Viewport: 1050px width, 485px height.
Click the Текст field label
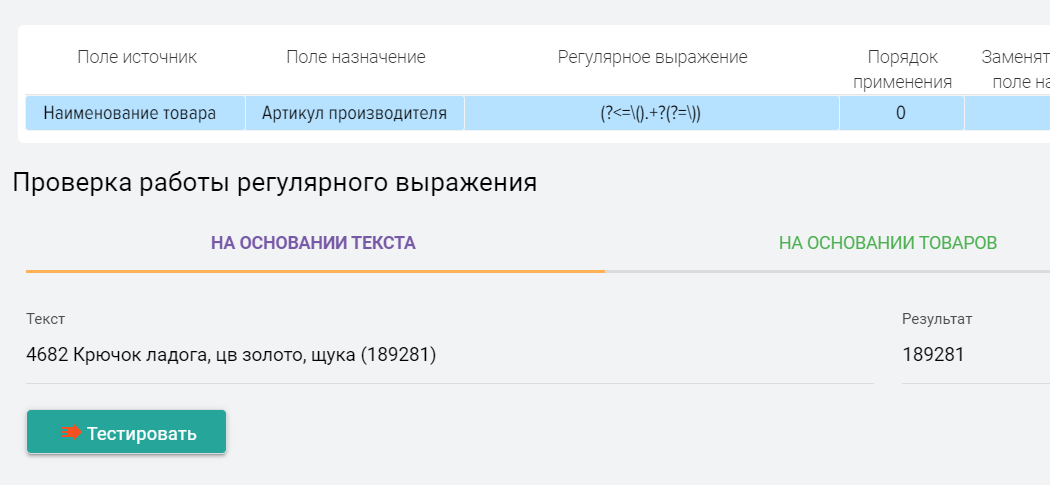point(45,319)
